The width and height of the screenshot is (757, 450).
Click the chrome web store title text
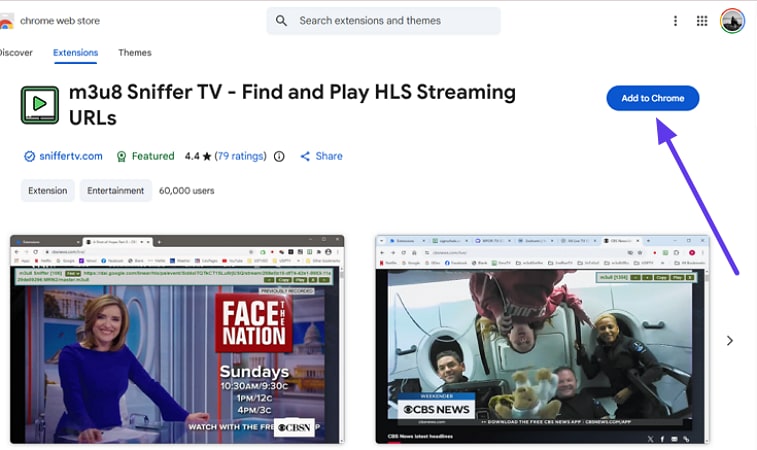tap(60, 21)
